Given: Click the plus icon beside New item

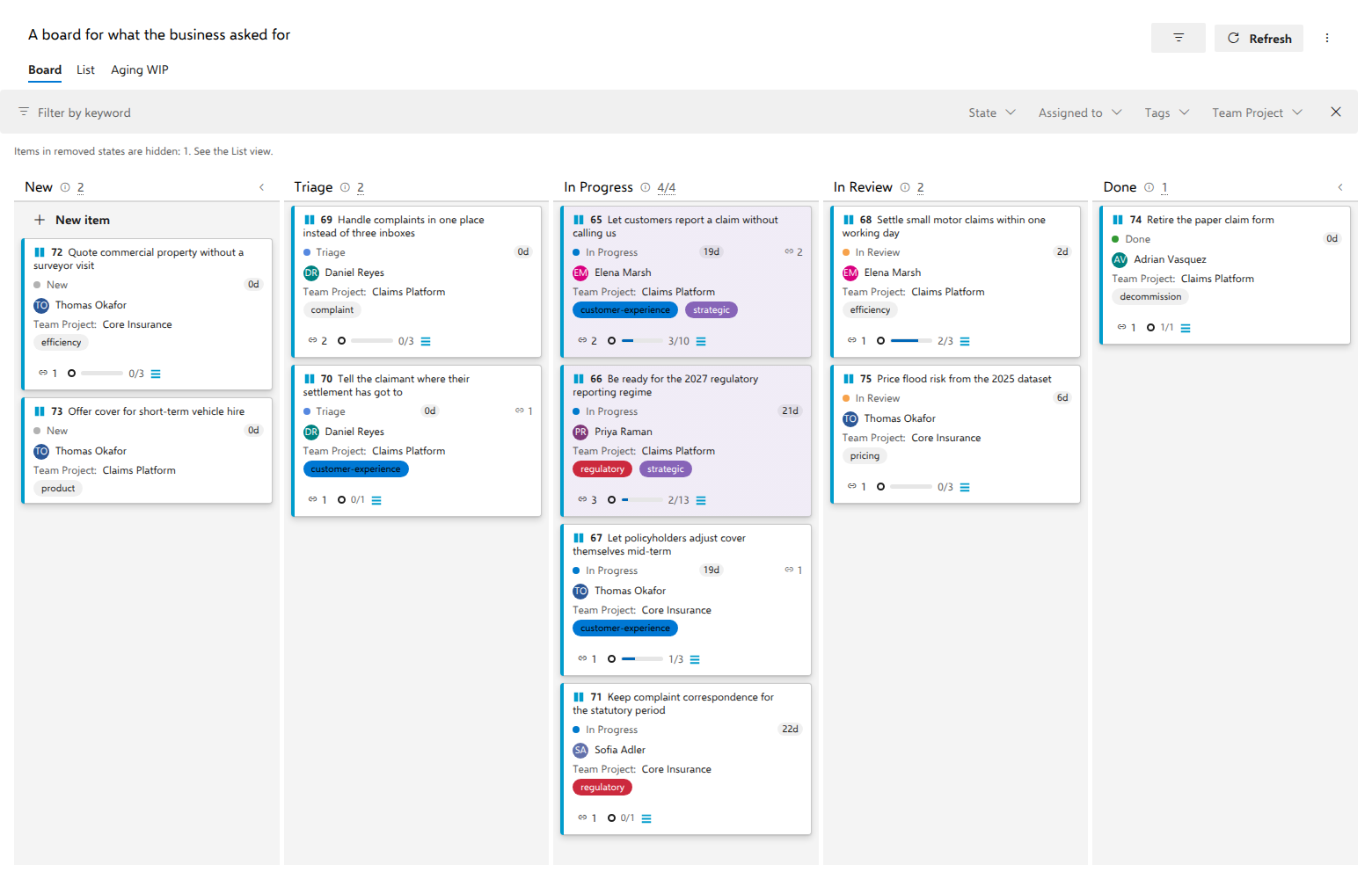Looking at the screenshot, I should (x=40, y=220).
